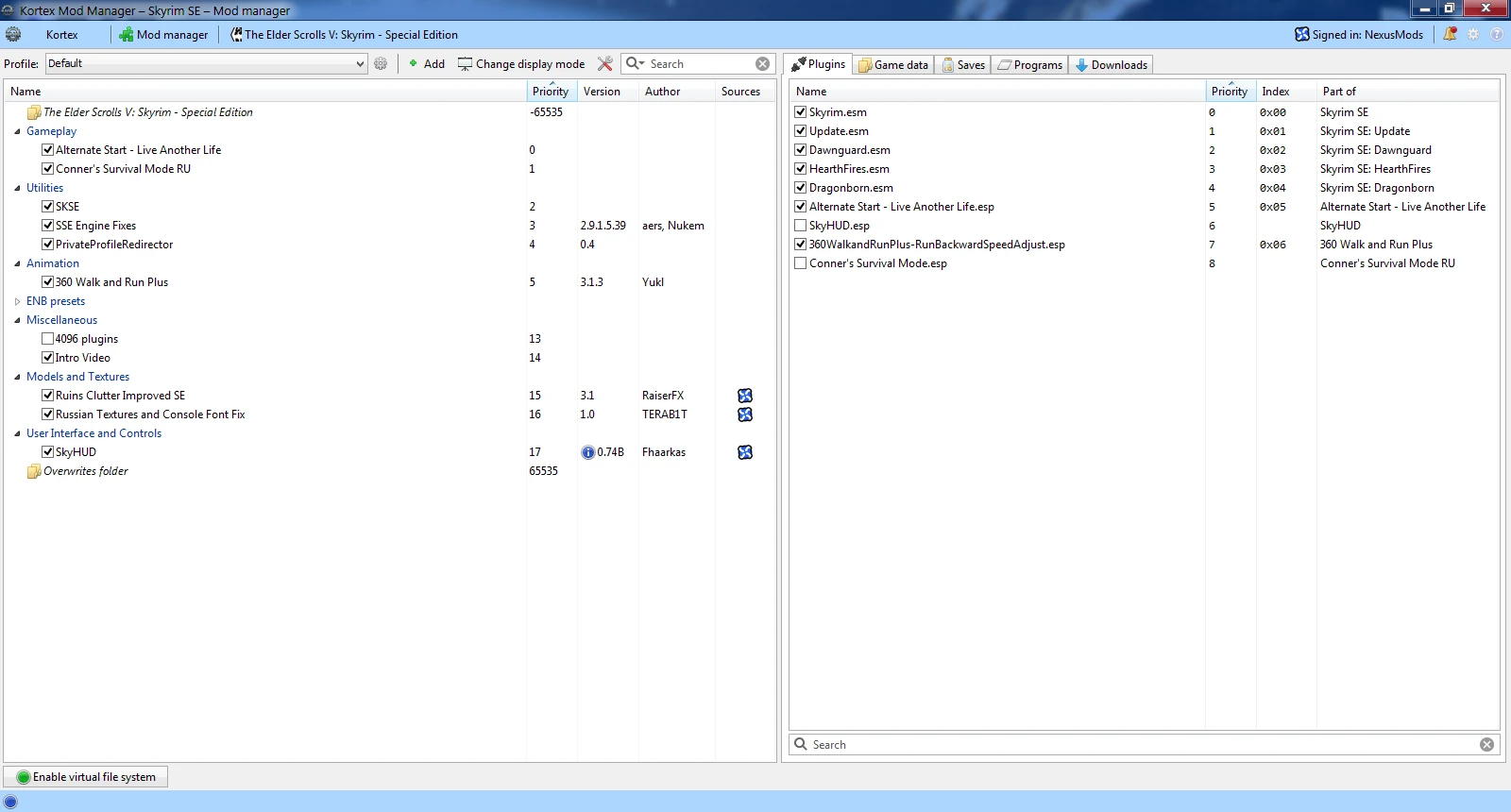Collapse the Gameplay category
Image resolution: width=1511 pixels, height=812 pixels.
[x=17, y=131]
